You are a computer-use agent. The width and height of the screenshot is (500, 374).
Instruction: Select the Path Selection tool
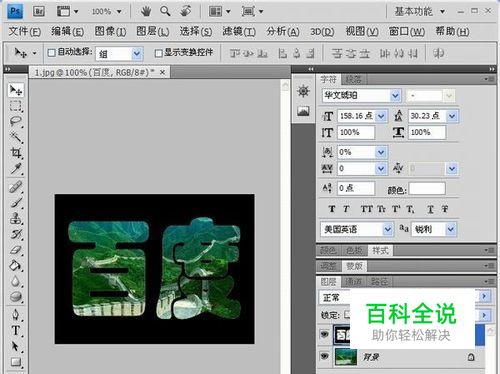coord(16,346)
